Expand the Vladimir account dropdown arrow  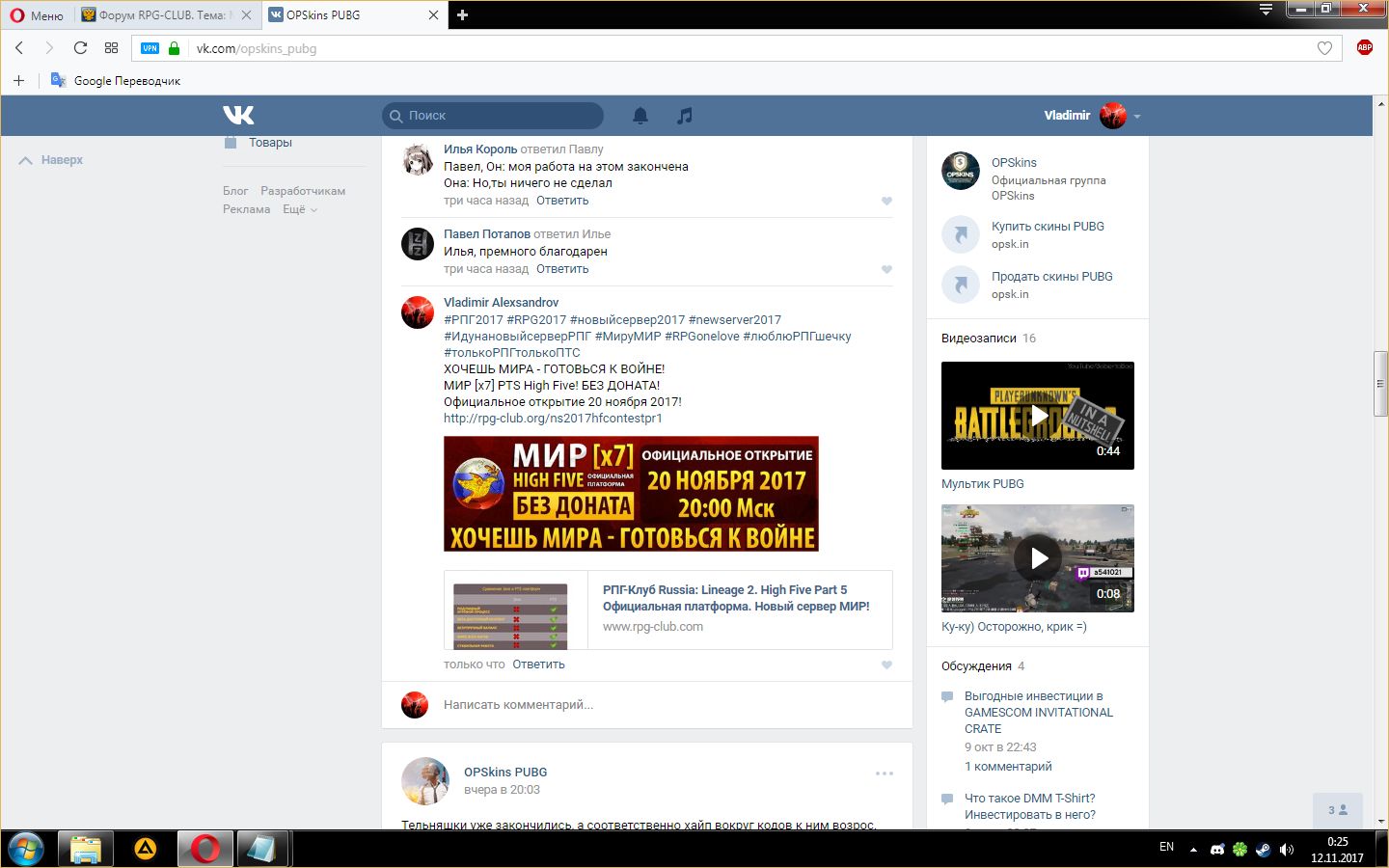pyautogui.click(x=1137, y=116)
